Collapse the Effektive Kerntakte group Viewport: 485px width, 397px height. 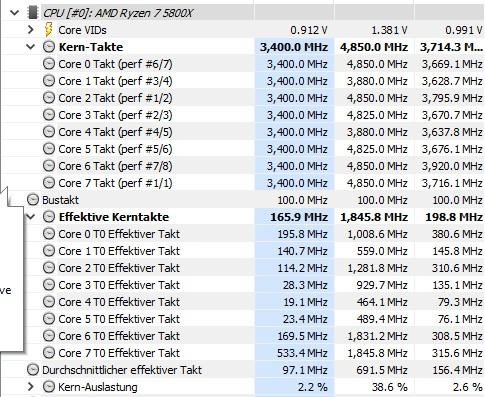pyautogui.click(x=31, y=217)
